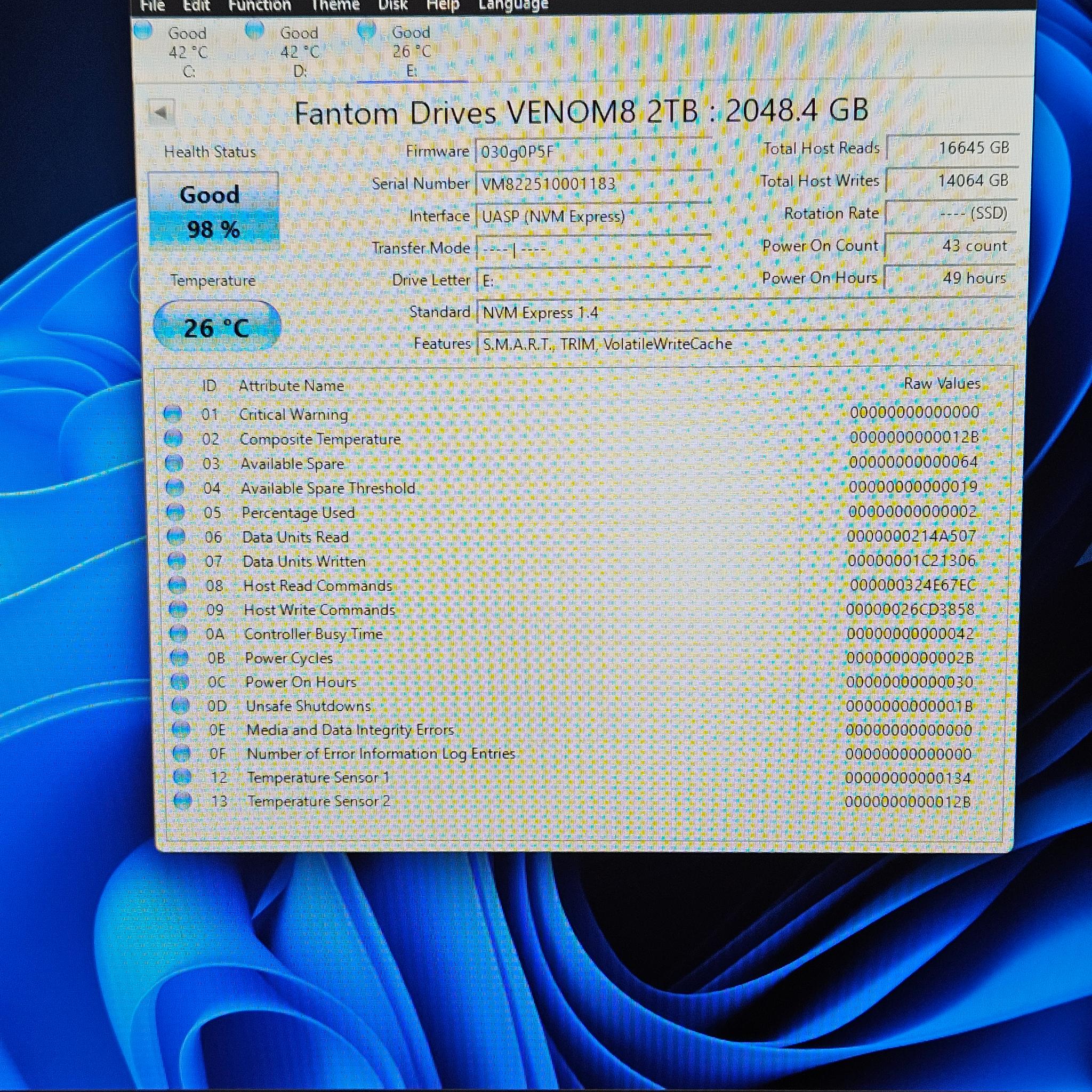Select the D: drive tab

coord(300,52)
